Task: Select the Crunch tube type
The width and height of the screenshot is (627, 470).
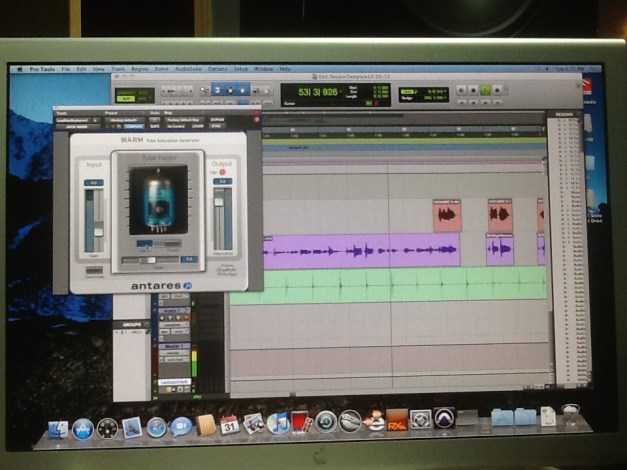Action: tap(173, 244)
